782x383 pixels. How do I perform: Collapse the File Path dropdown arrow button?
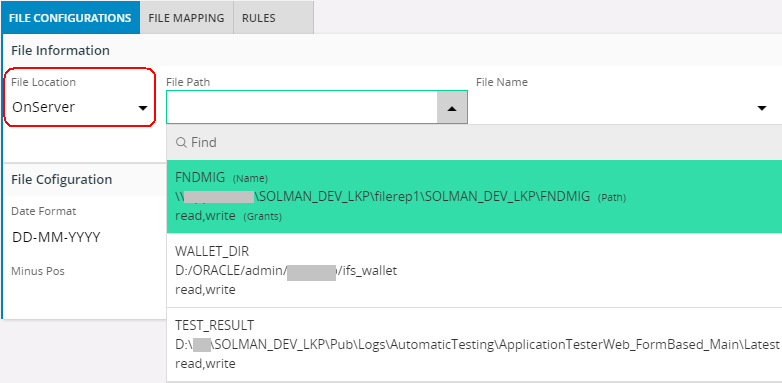[452, 107]
